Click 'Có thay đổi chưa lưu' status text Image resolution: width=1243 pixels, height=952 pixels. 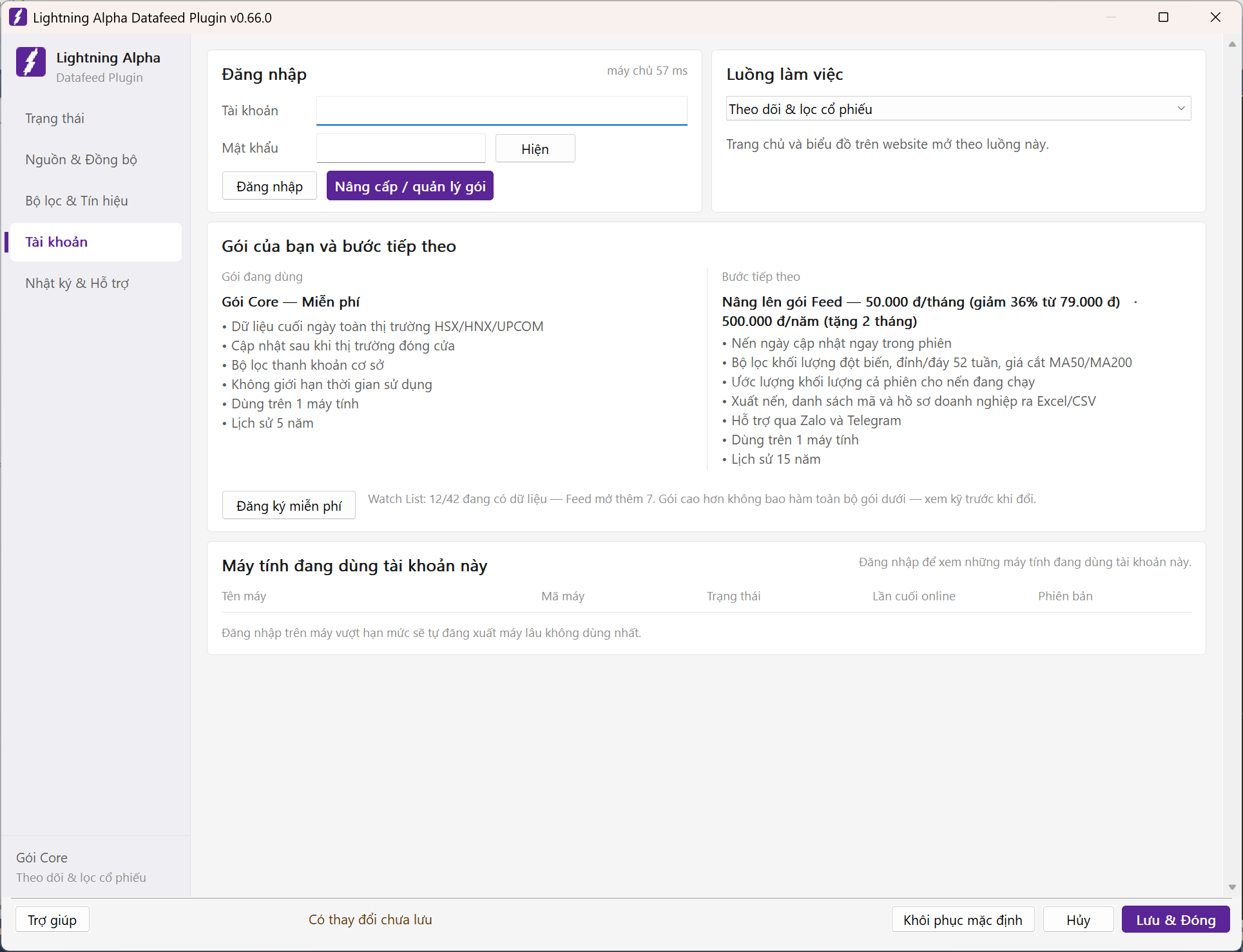370,919
